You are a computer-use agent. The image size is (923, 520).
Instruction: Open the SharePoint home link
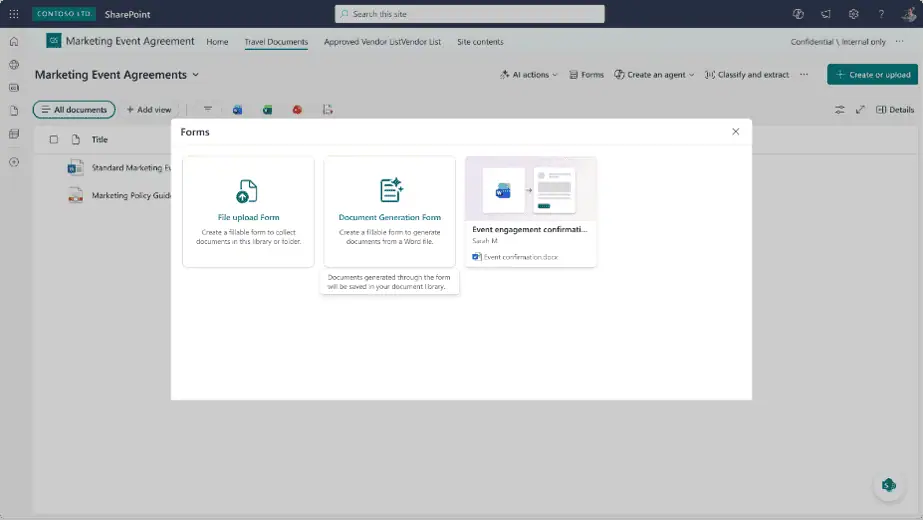coord(127,14)
